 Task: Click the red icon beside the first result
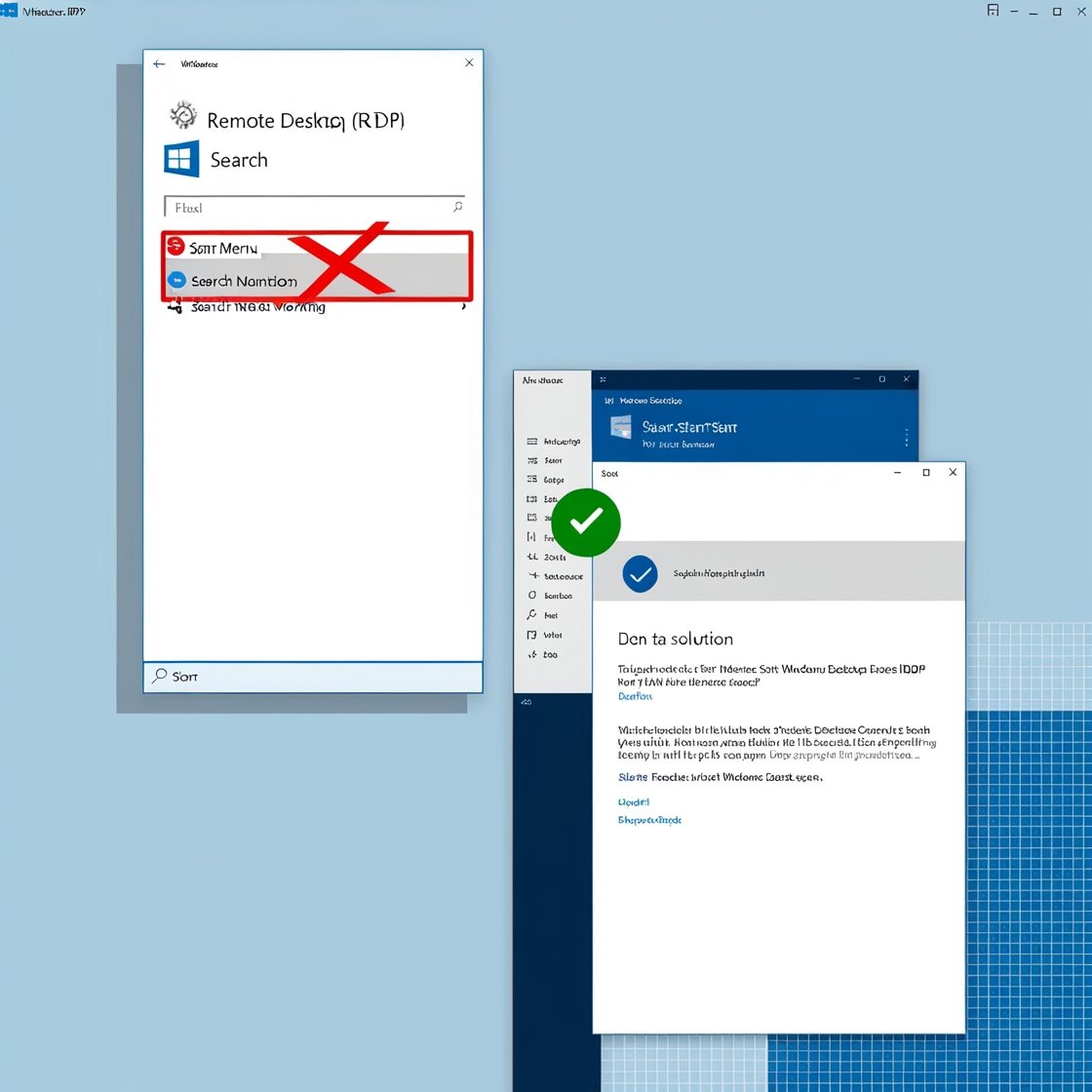click(x=175, y=246)
